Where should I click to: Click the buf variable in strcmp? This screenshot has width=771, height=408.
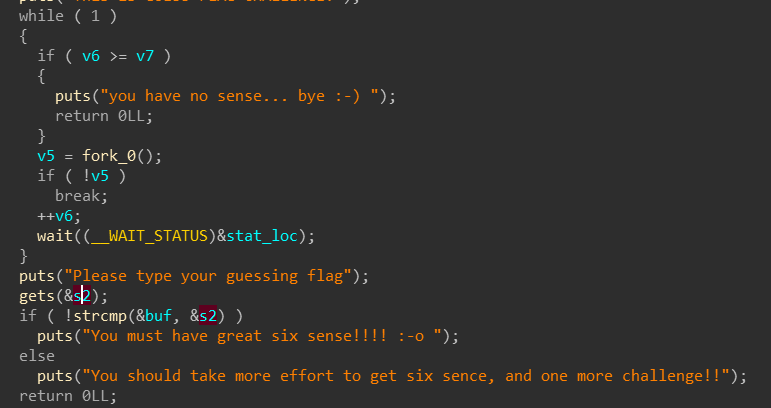[x=158, y=316]
